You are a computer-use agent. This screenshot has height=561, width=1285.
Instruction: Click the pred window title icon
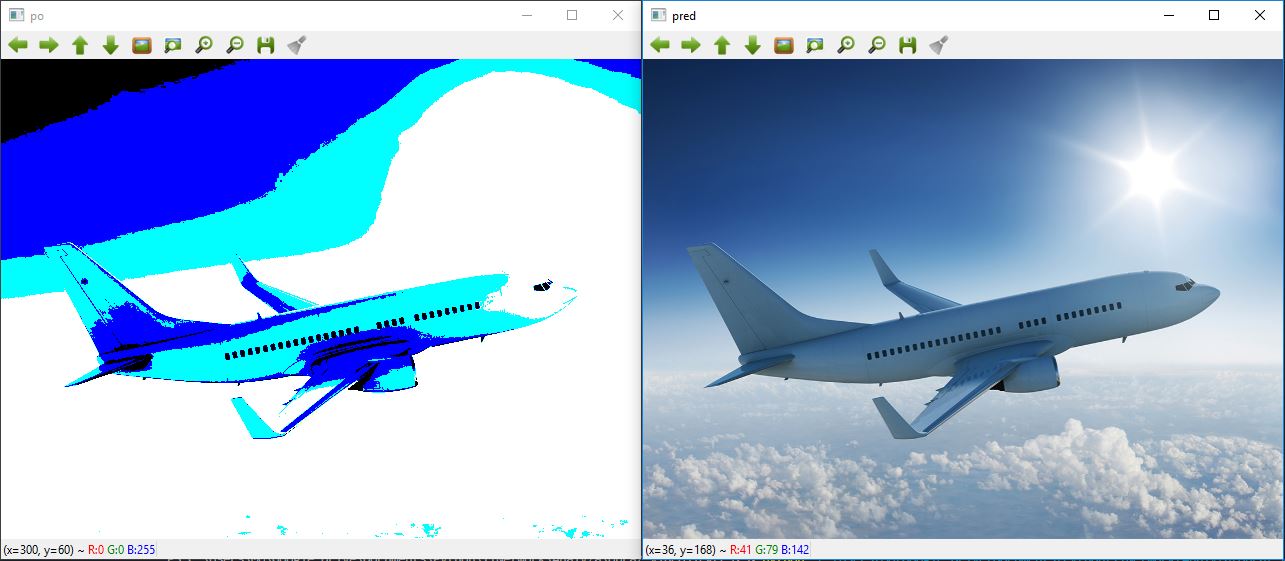(x=658, y=16)
